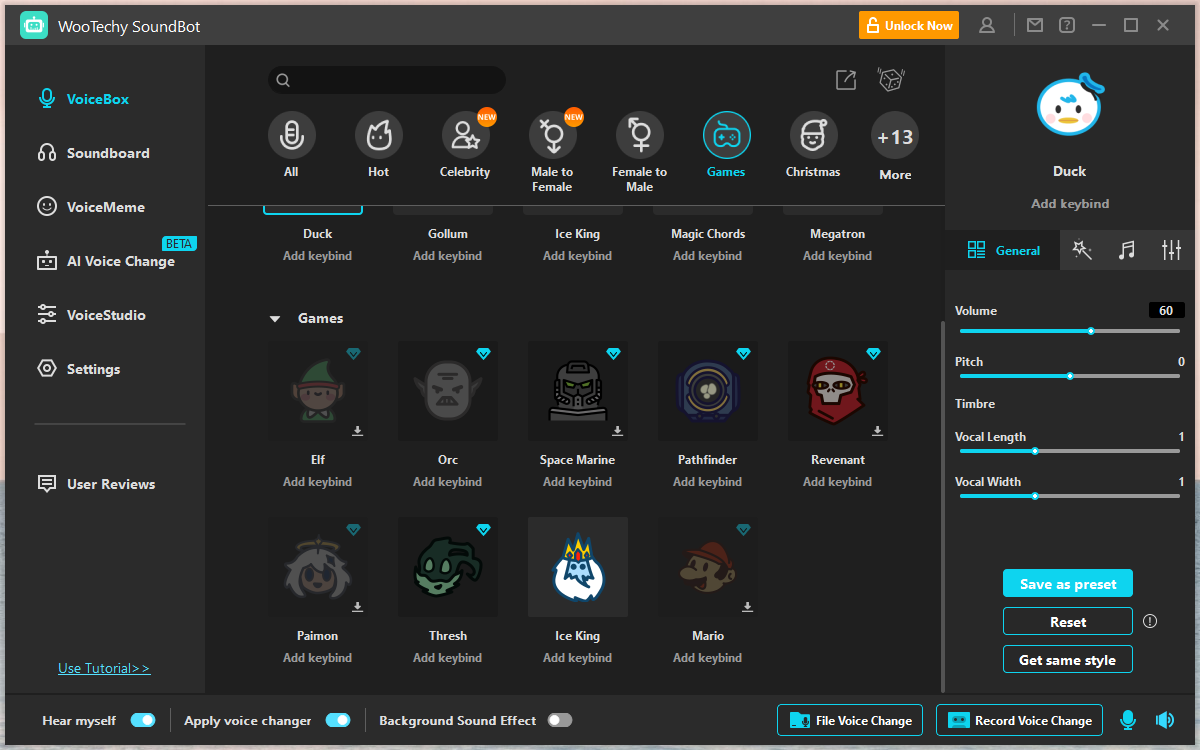Click Save as preset button
1200x750 pixels.
coord(1068,584)
